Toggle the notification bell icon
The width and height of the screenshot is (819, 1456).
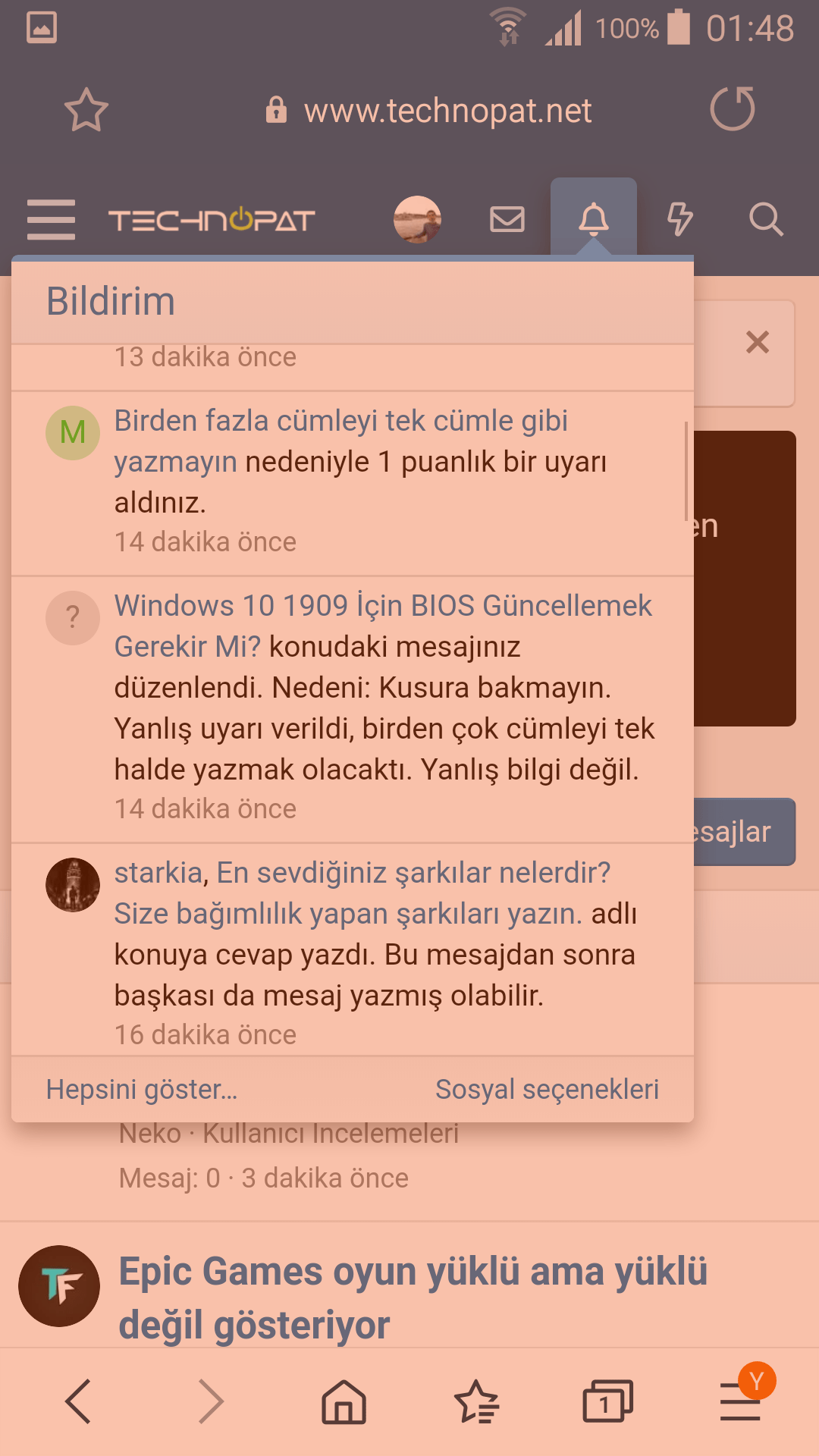(594, 219)
